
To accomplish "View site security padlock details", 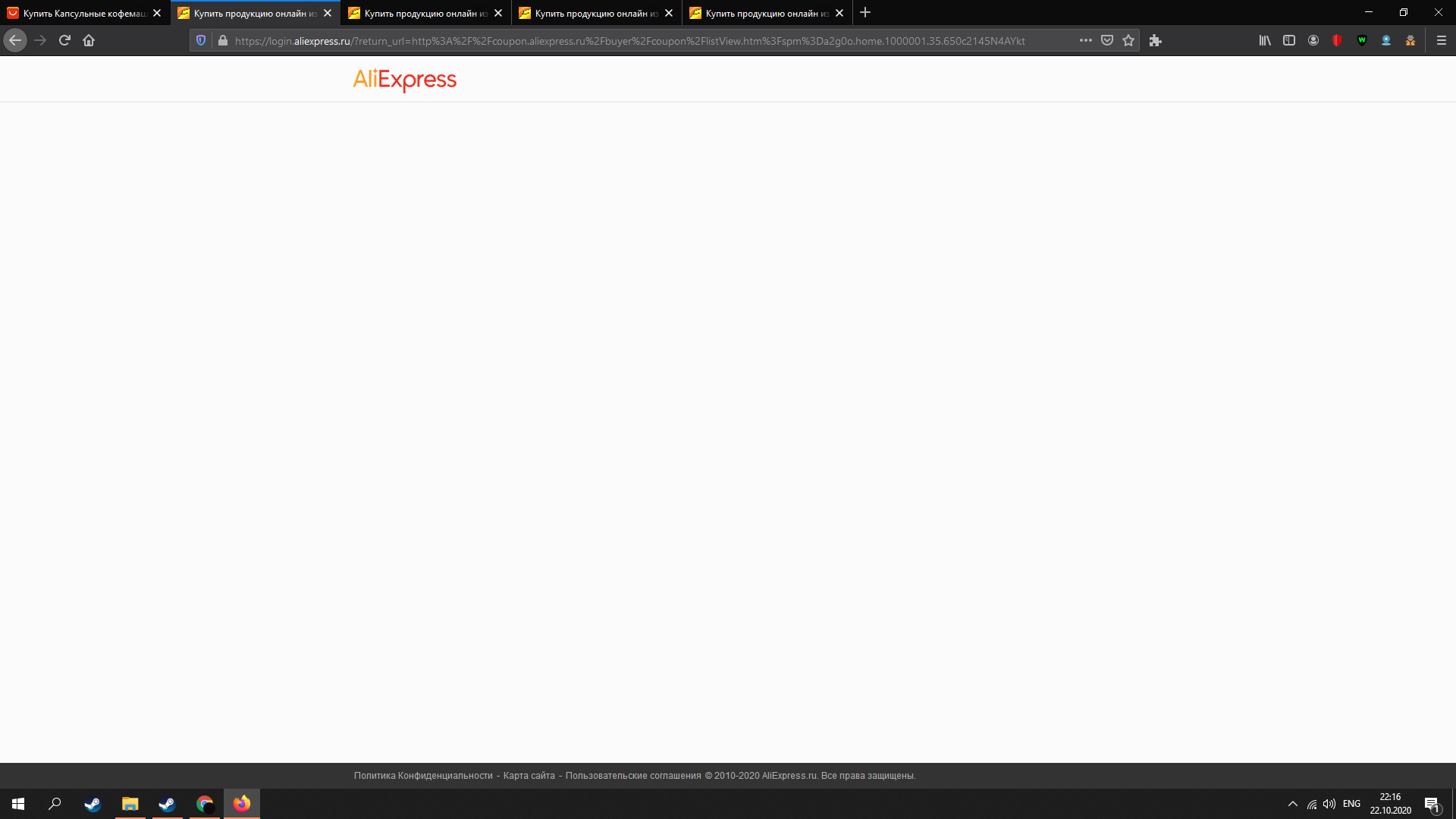I will [223, 40].
